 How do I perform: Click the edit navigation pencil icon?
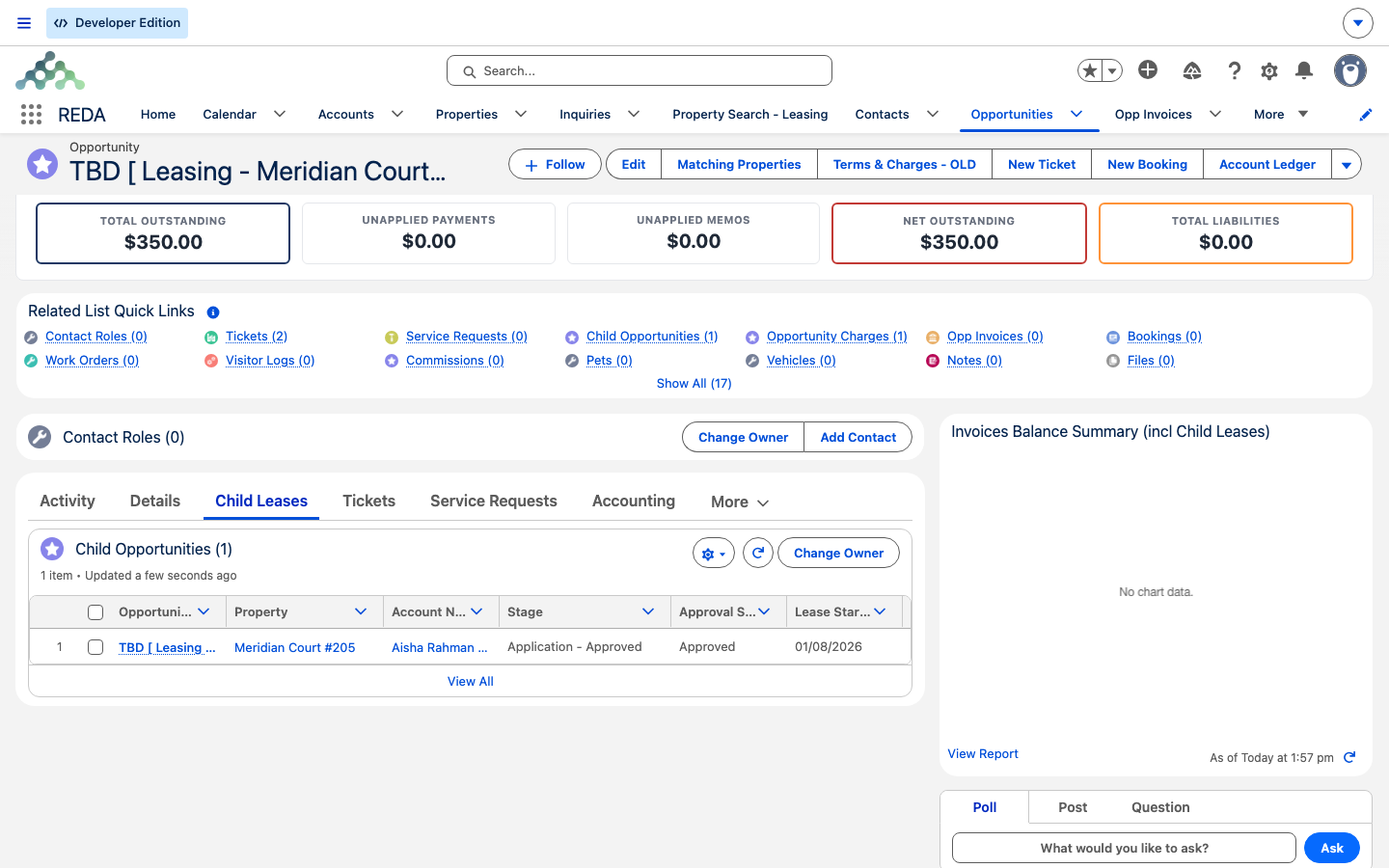click(x=1365, y=115)
